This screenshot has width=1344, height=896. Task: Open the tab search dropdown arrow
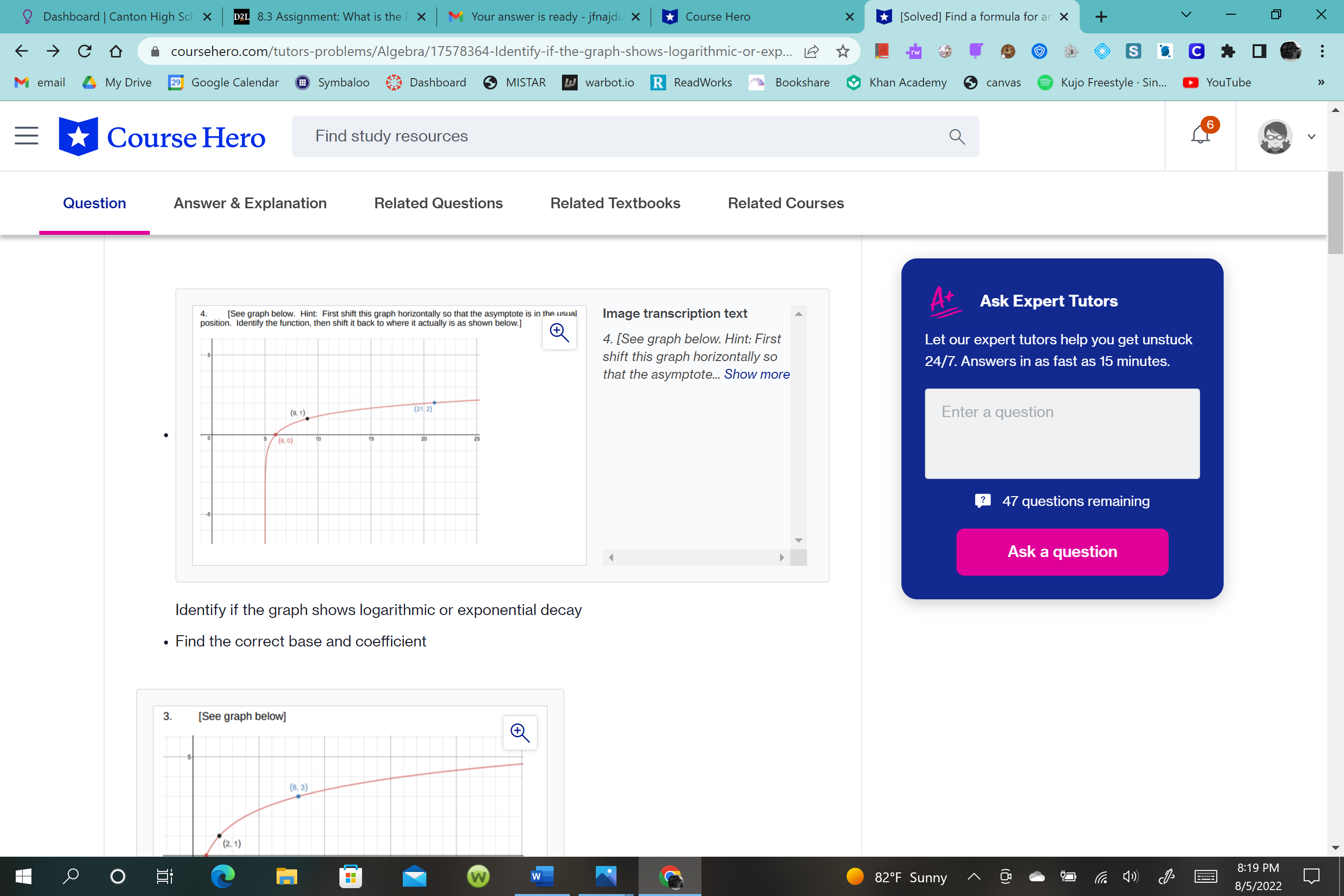coord(1186,15)
